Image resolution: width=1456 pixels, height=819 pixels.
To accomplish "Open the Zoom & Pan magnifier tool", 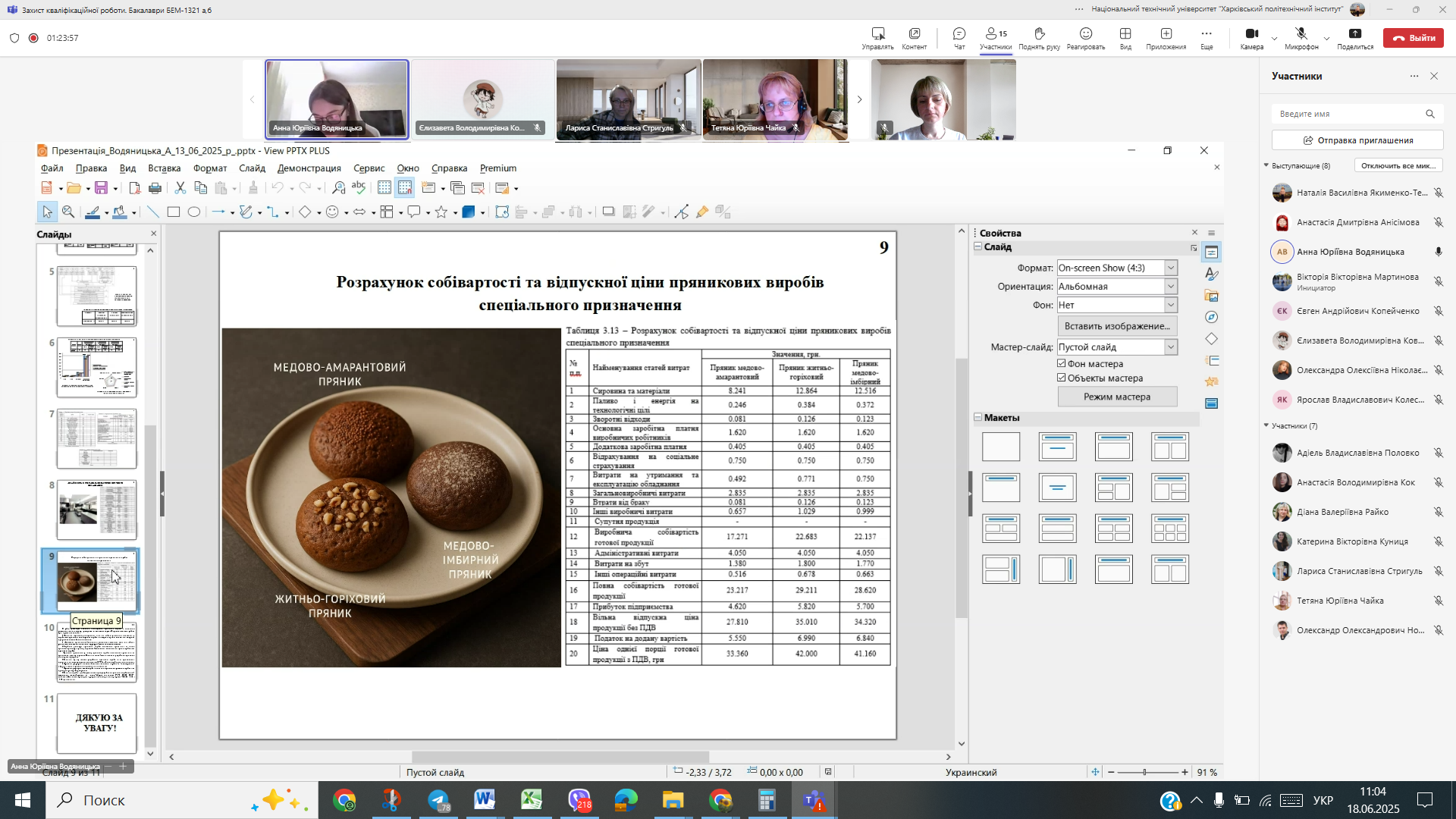I will pyautogui.click(x=68, y=212).
